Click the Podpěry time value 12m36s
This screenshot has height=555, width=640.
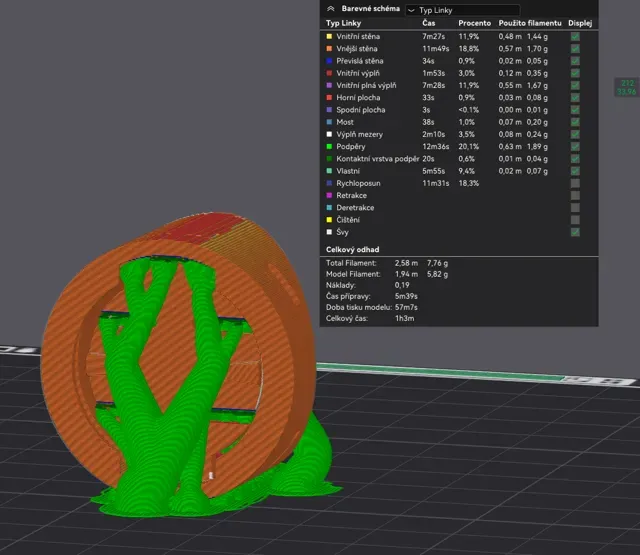(x=436, y=147)
